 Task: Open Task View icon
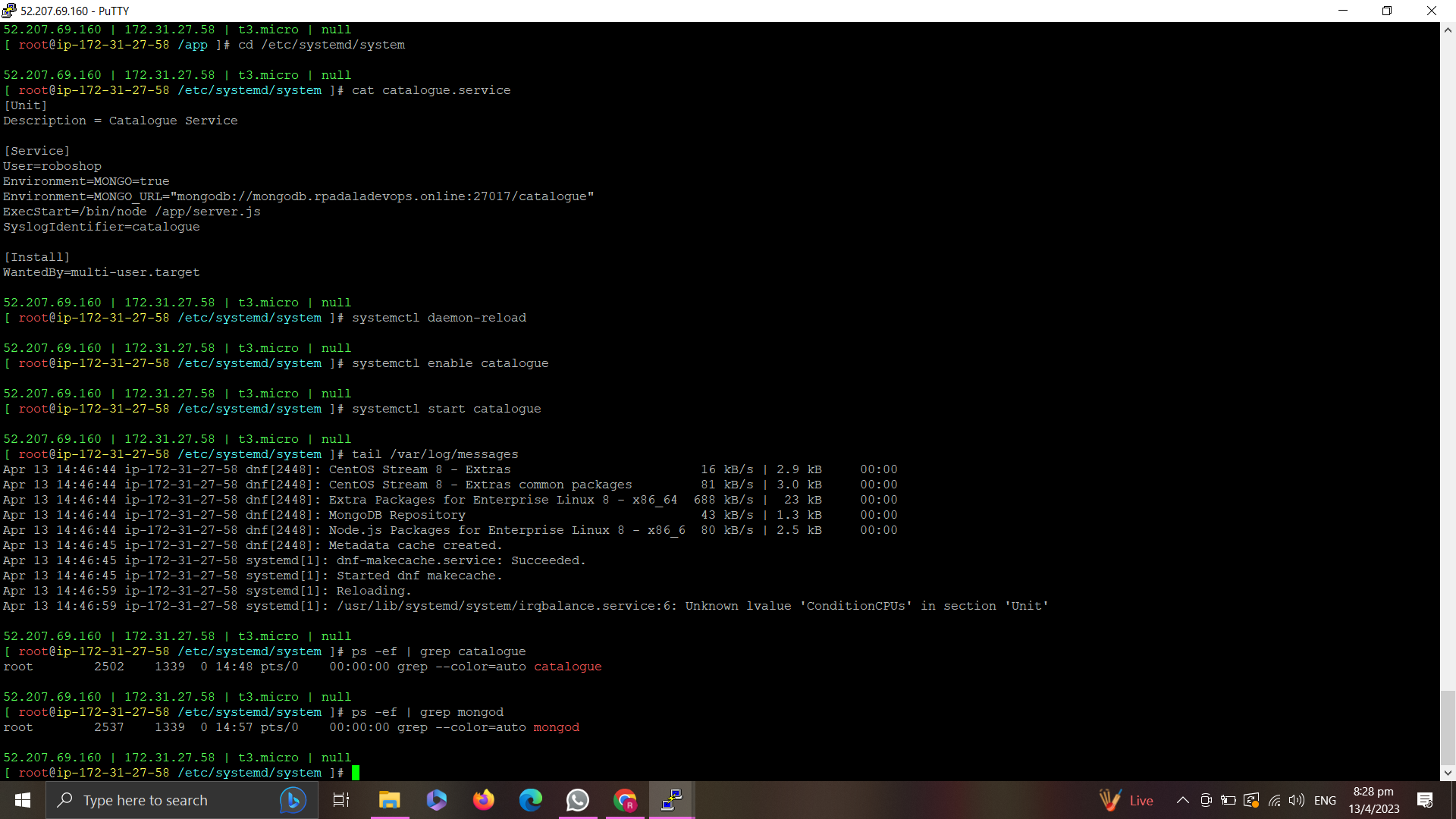341,800
